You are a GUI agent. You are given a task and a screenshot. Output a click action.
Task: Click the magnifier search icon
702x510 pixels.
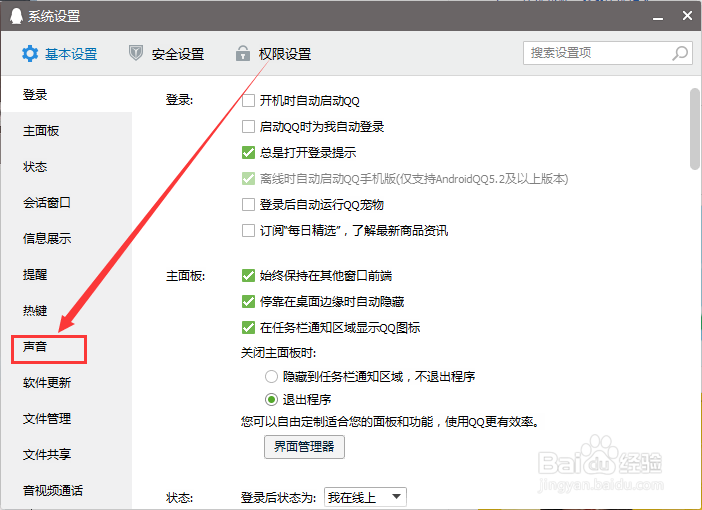[x=680, y=53]
